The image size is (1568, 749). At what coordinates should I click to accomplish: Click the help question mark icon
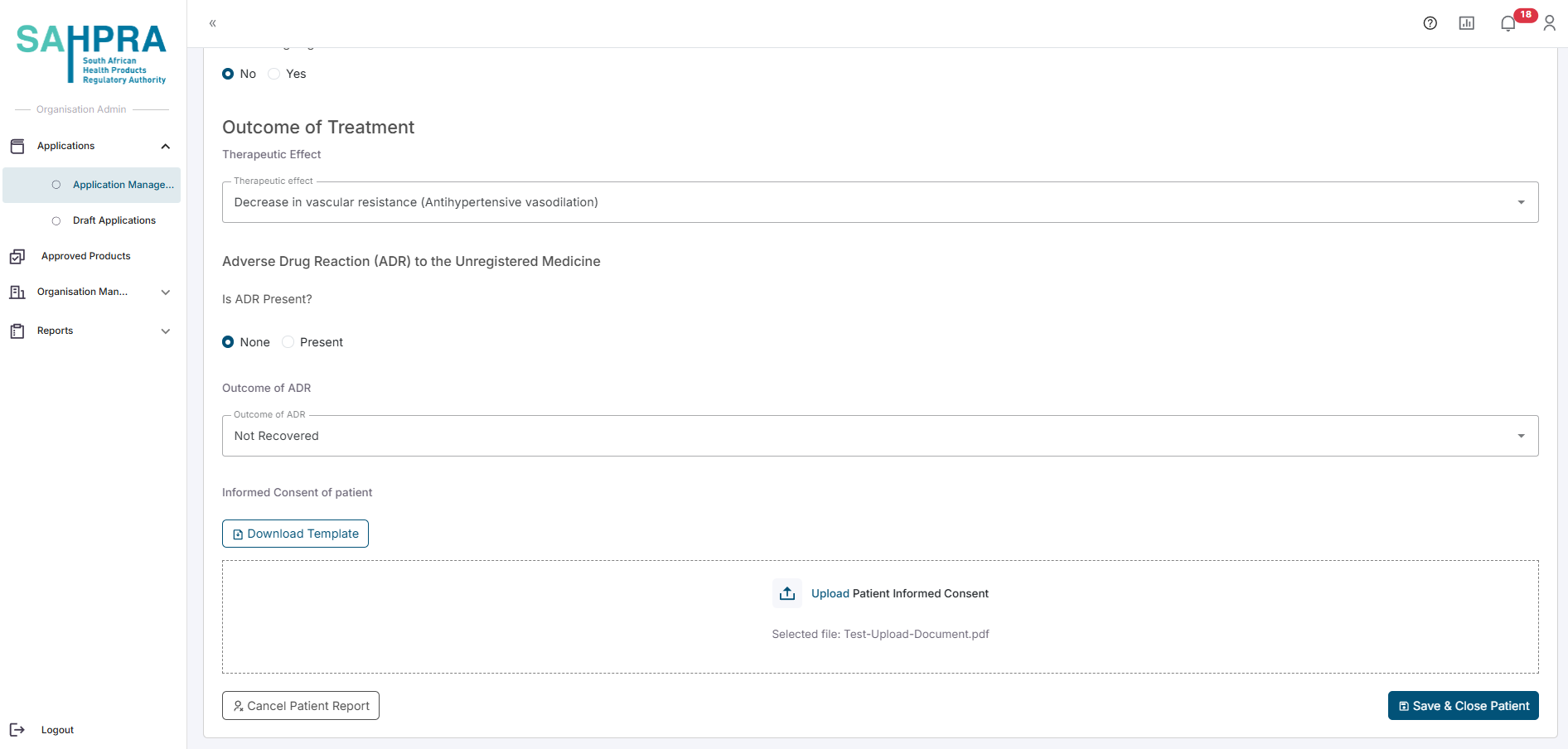pos(1430,23)
